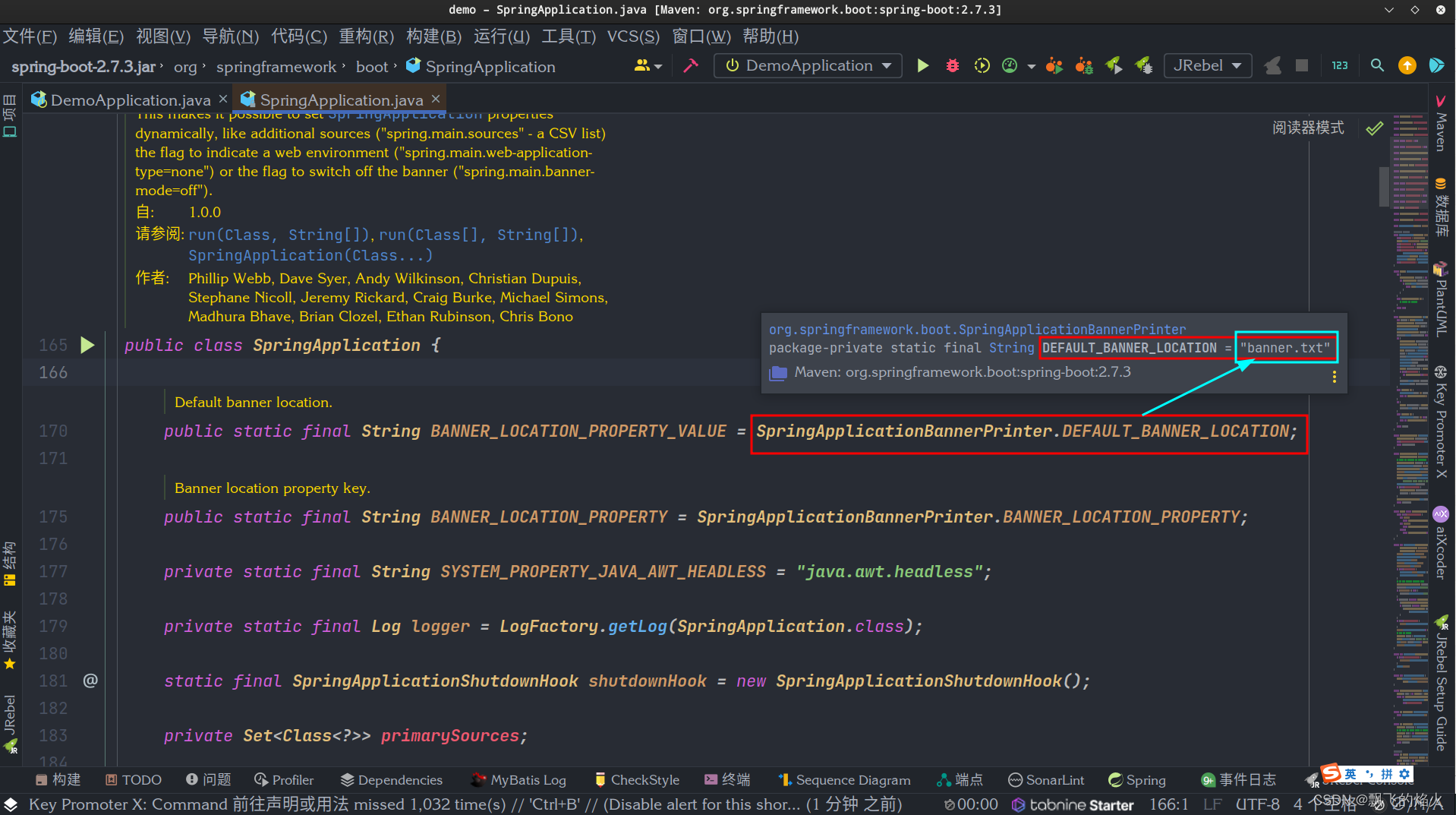Open Search Everywhere magnifier icon
The image size is (1456, 815).
click(1377, 66)
